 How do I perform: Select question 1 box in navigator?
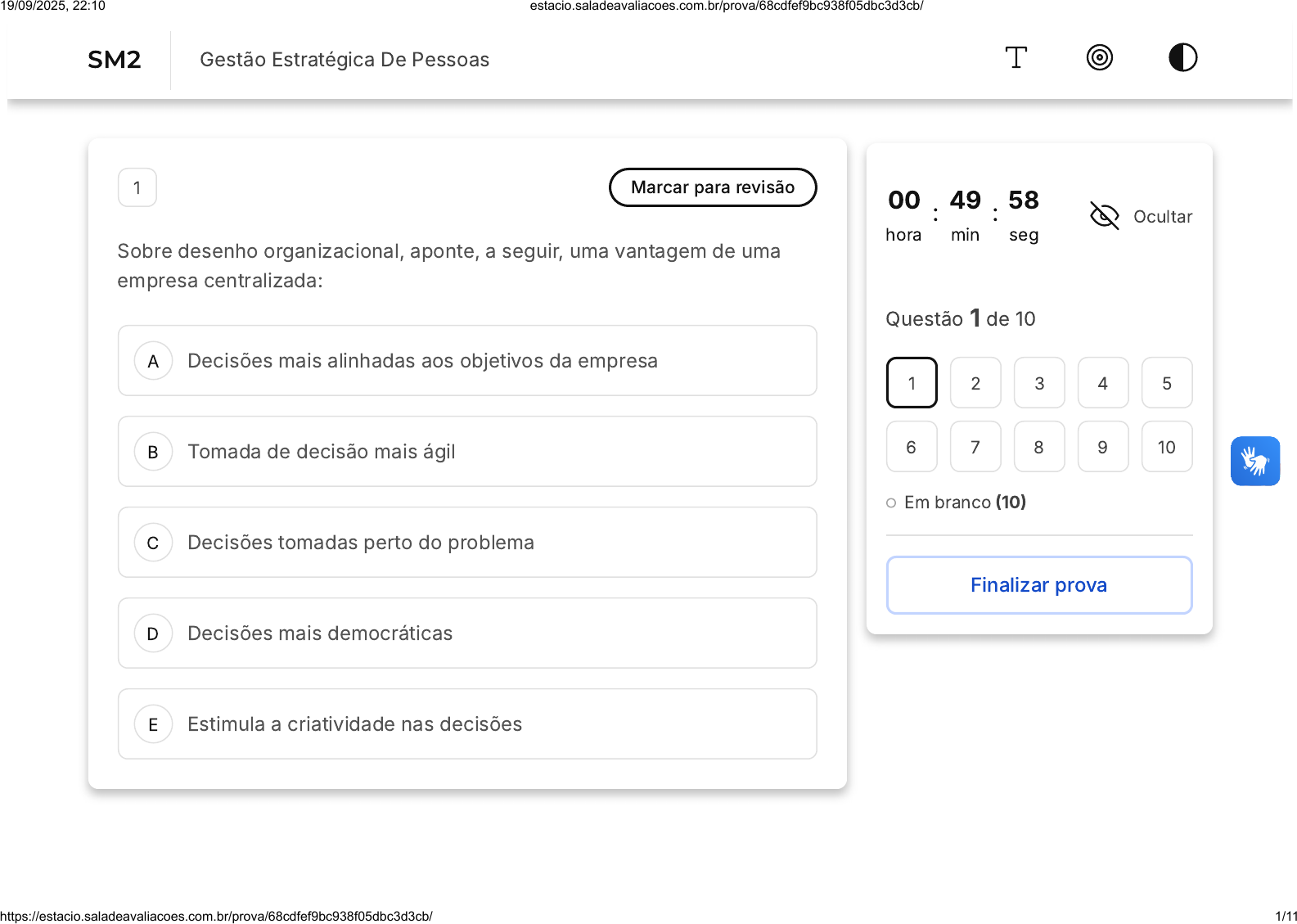912,383
